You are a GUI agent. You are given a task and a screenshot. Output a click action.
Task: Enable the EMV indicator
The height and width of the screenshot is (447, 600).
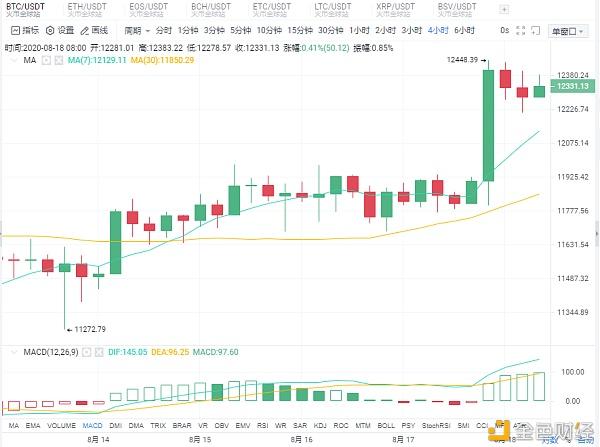click(x=243, y=426)
